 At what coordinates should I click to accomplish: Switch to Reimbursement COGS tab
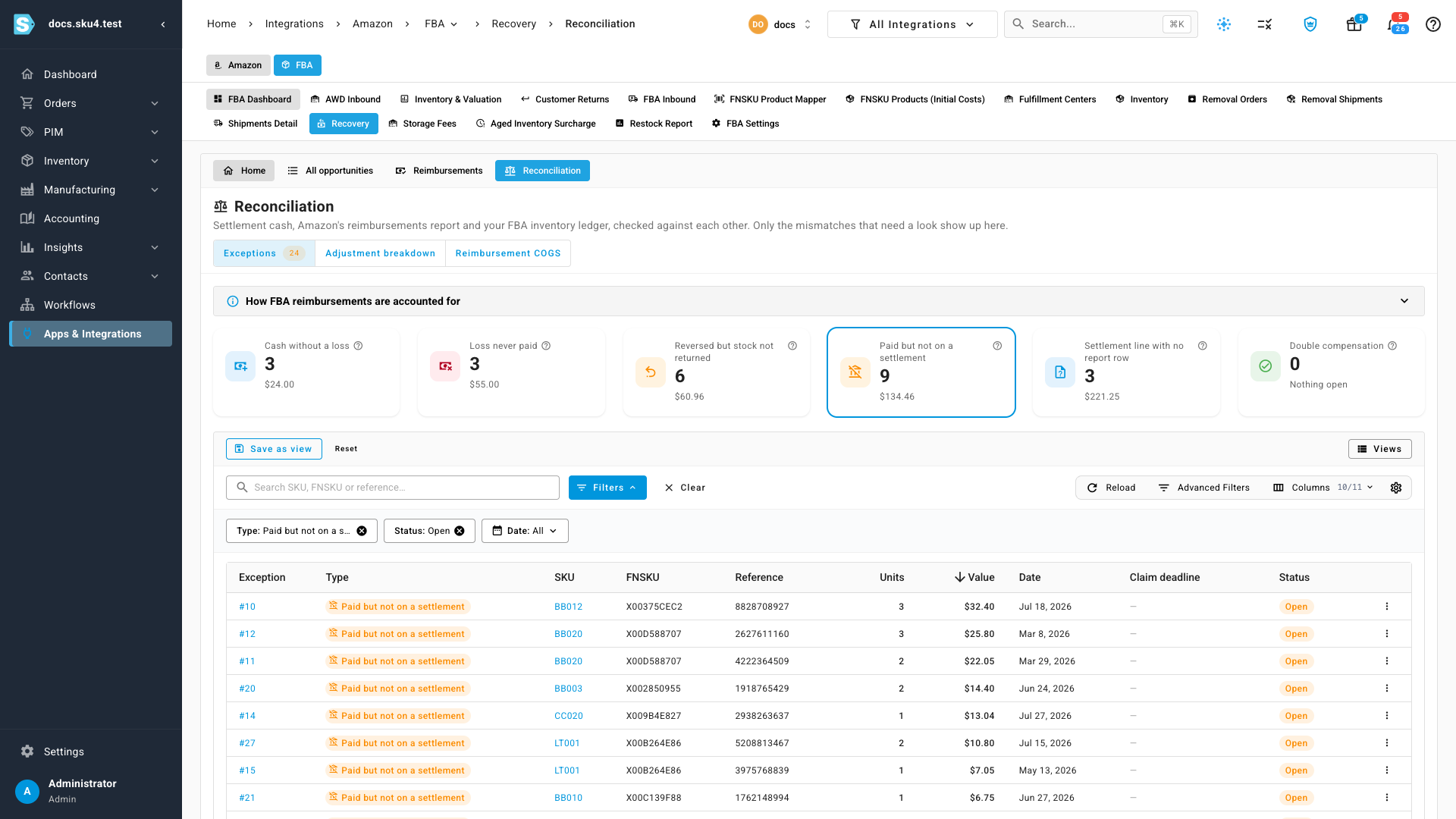[508, 253]
